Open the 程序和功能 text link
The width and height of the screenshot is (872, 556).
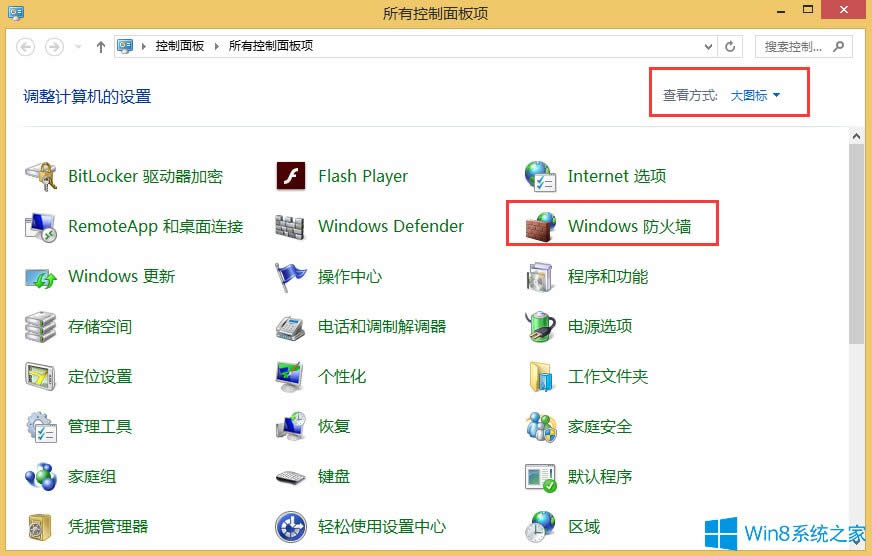pos(608,277)
